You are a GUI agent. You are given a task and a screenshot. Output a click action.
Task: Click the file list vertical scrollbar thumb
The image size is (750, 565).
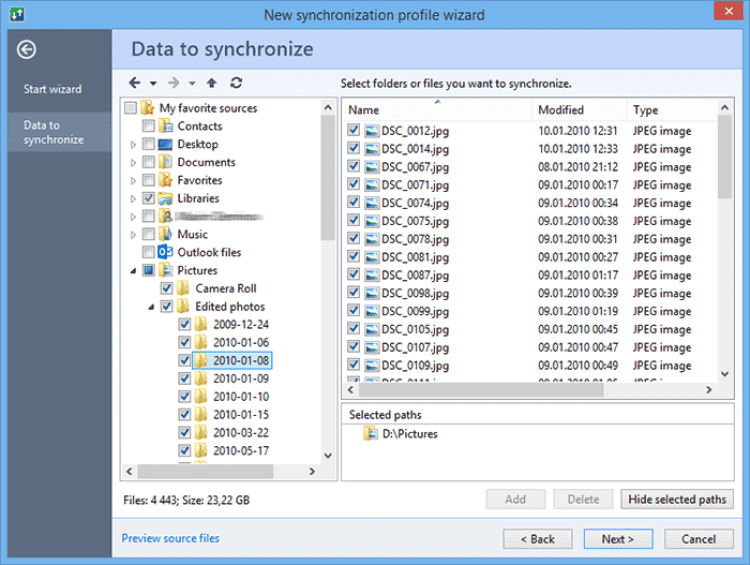(x=725, y=157)
